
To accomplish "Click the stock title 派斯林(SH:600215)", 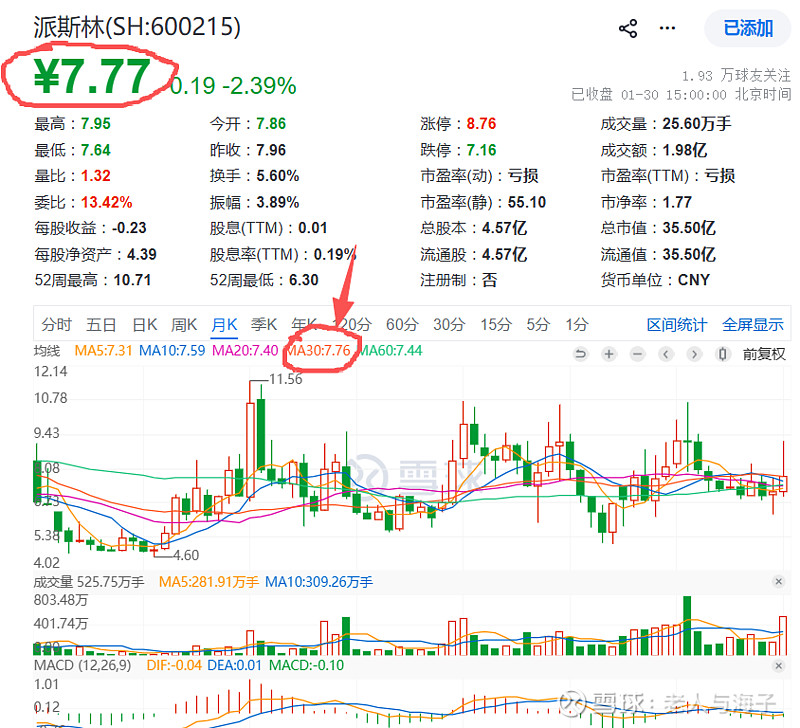I will click(137, 27).
